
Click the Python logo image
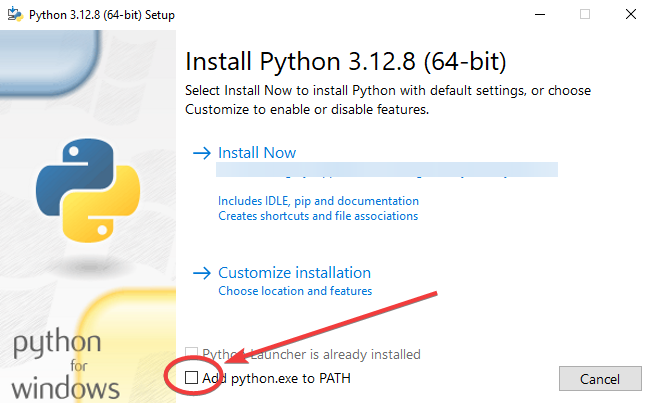coord(88,190)
